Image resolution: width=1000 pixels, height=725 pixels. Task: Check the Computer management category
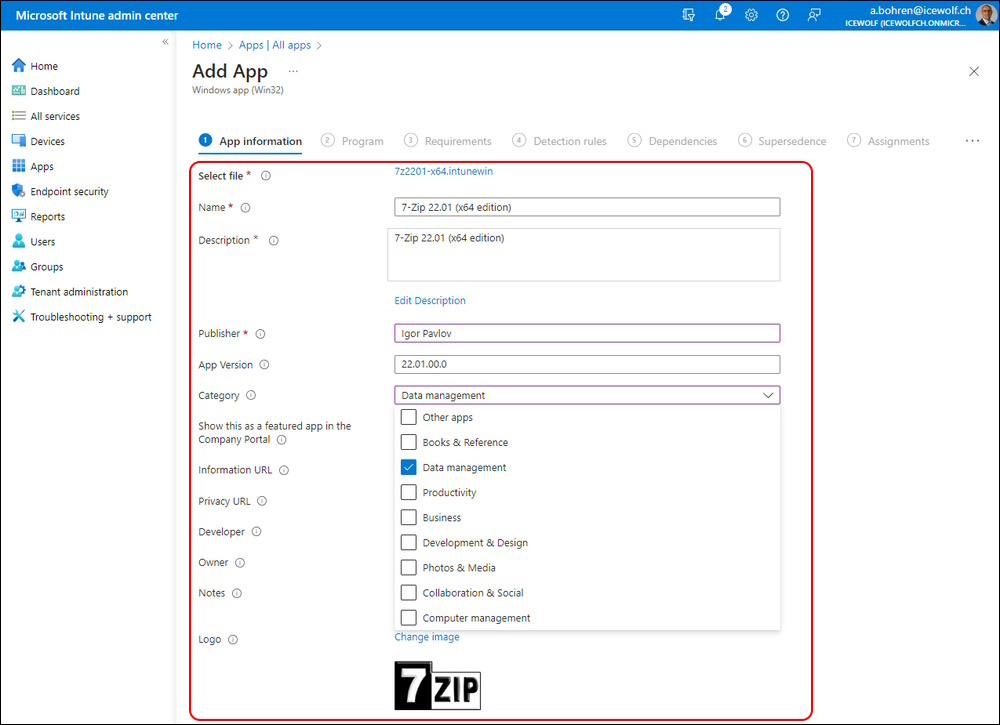409,618
